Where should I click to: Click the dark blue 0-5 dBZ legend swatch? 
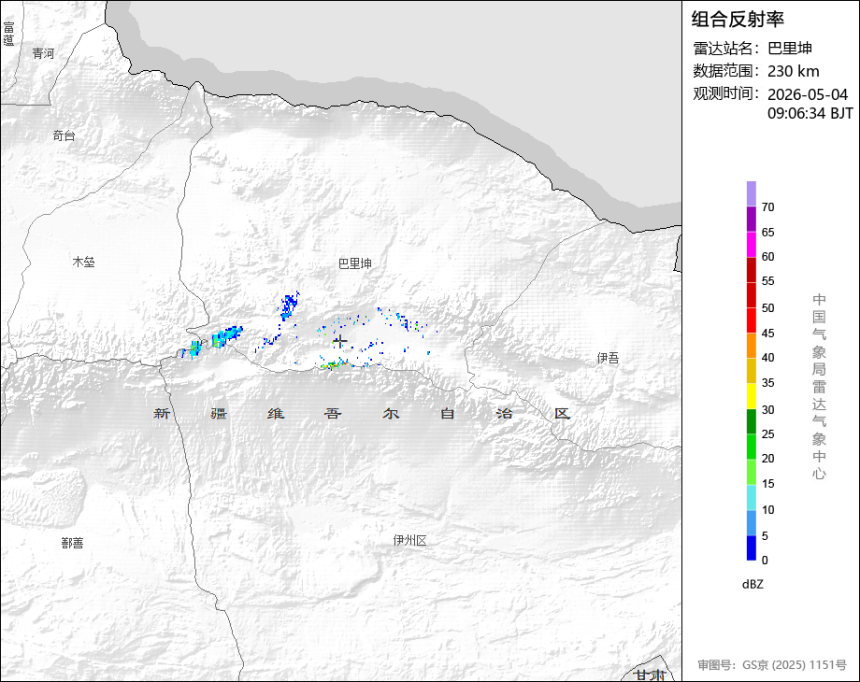click(x=751, y=548)
